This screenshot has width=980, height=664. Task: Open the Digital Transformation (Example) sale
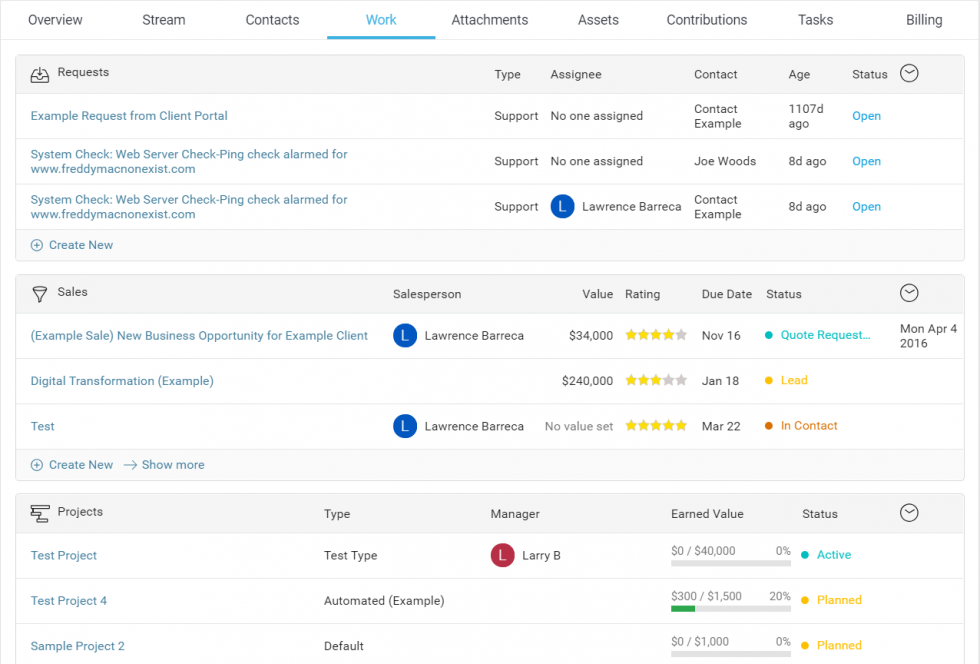122,381
